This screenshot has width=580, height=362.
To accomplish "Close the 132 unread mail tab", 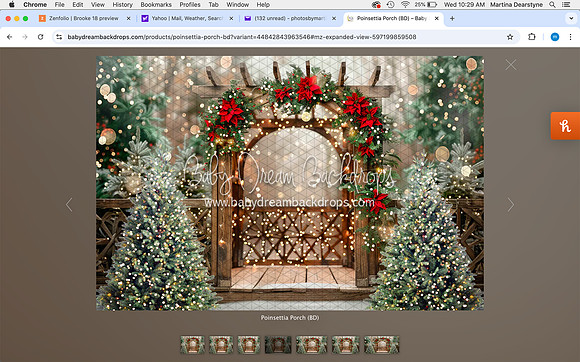I will [x=334, y=18].
